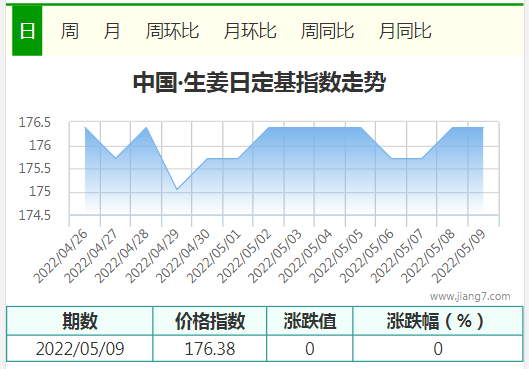Click x-axis label 2022/05/02
529x369 pixels.
[x=245, y=256]
